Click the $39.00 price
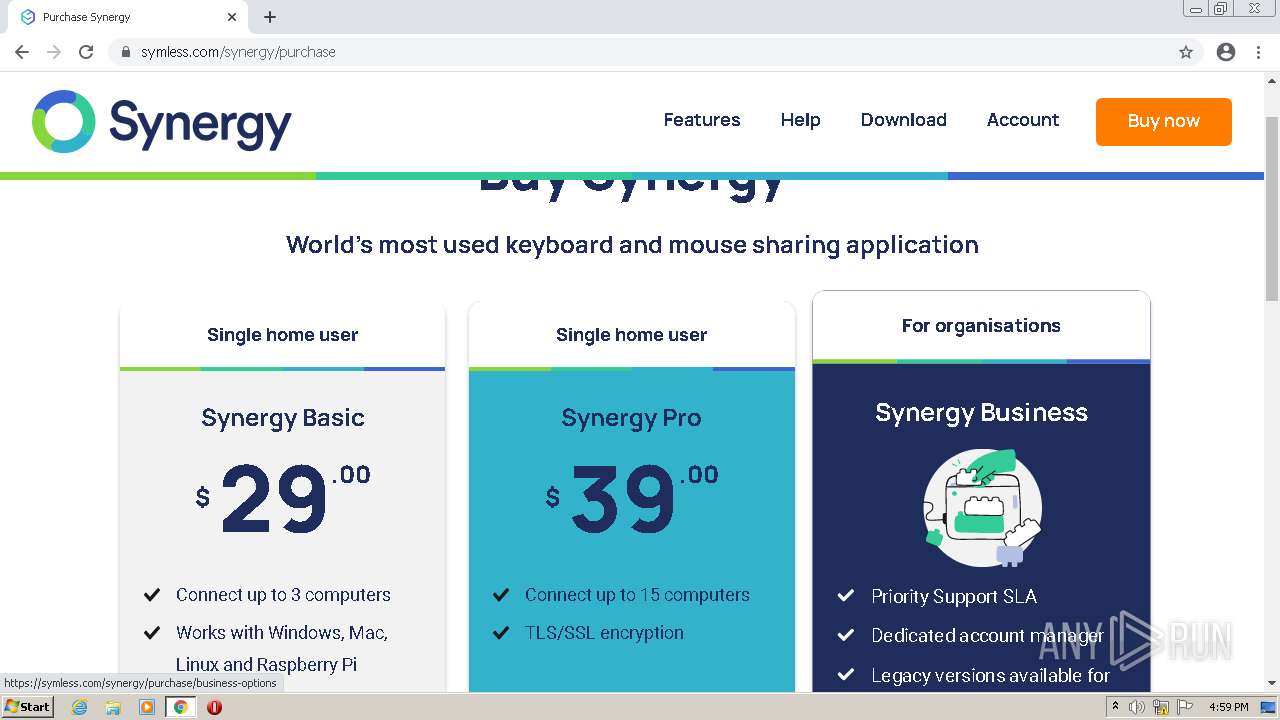This screenshot has width=1280, height=720. point(632,498)
